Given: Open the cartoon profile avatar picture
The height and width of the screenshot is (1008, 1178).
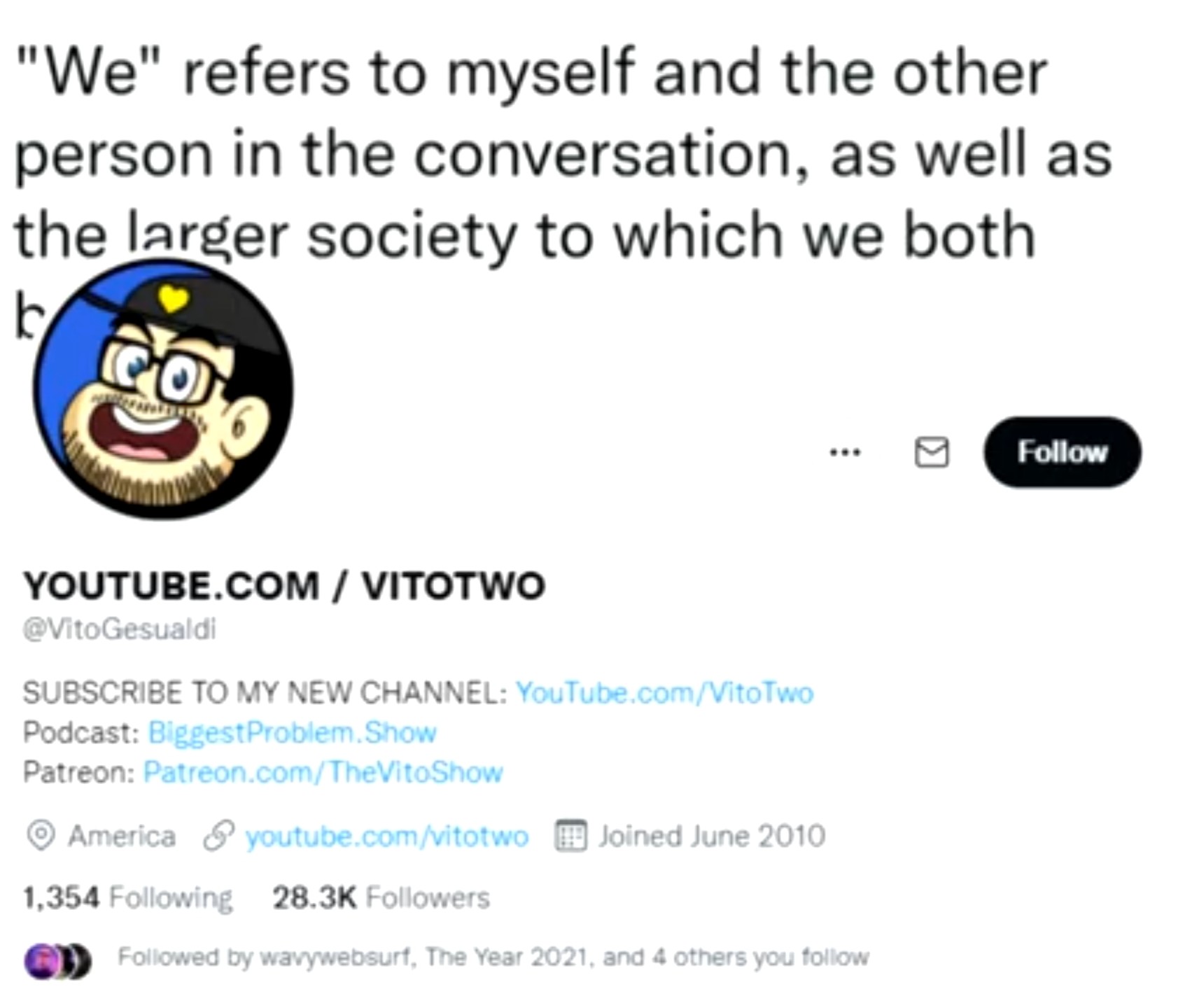Looking at the screenshot, I should 163,389.
